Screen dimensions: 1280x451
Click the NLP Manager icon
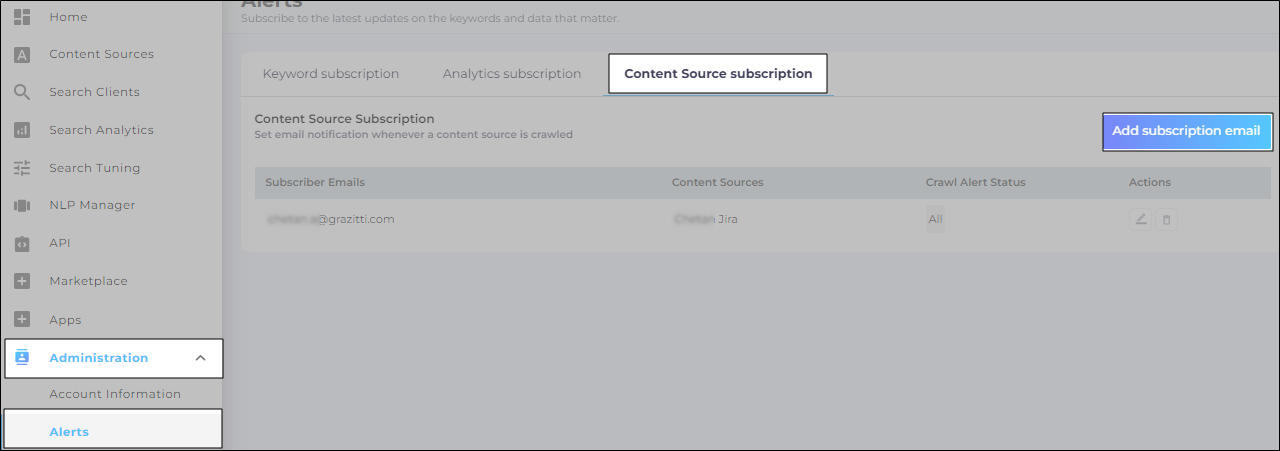point(22,206)
